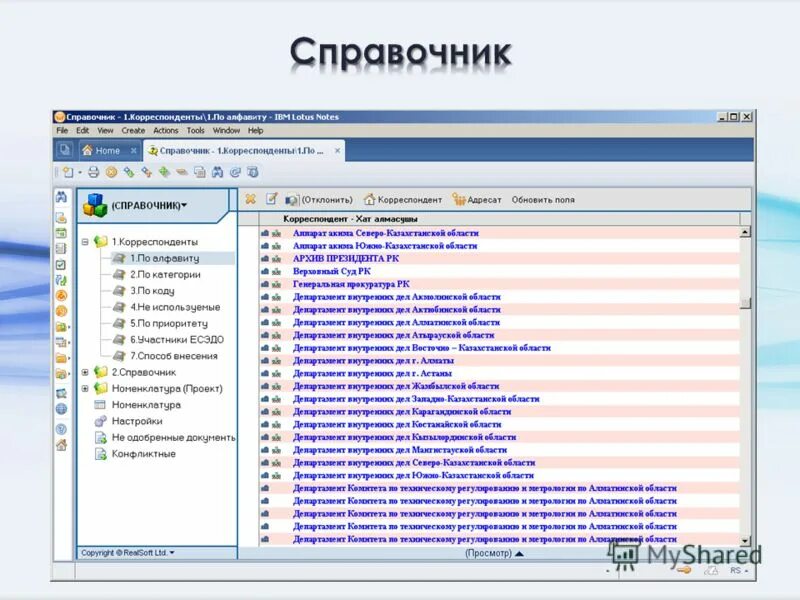Click the edit document icon on the toolbar
800x600 pixels.
point(271,198)
